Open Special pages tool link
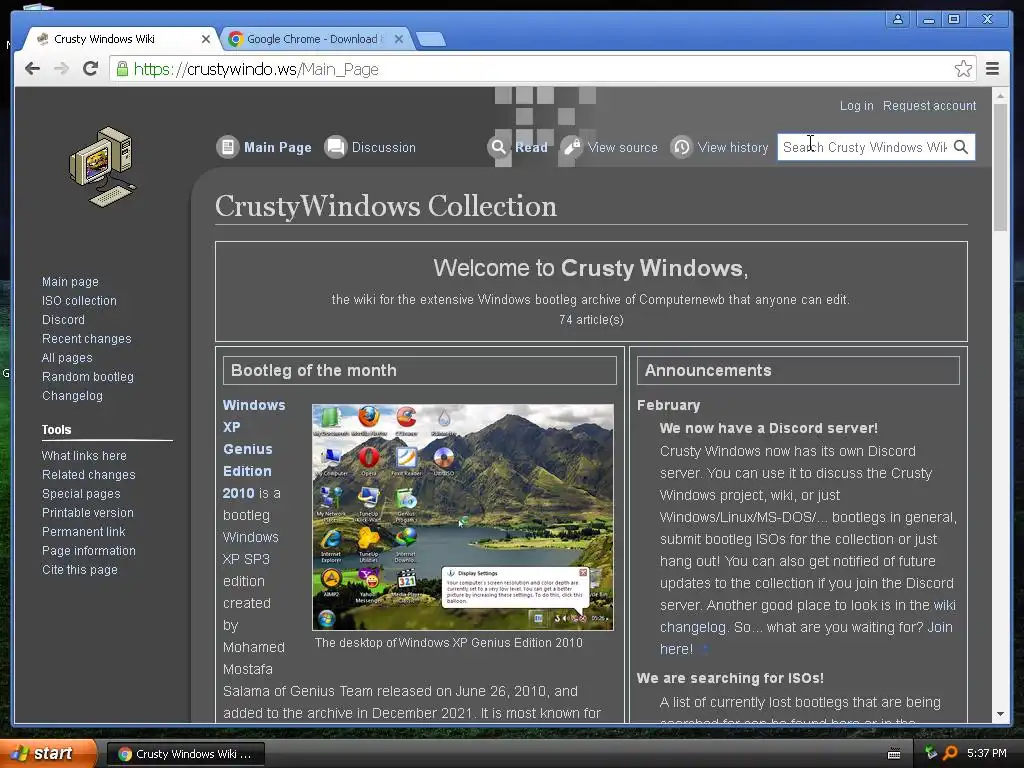The height and width of the screenshot is (768, 1024). pyautogui.click(x=81, y=494)
